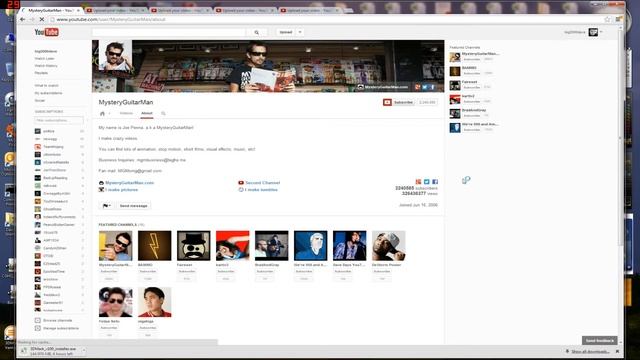Open My subscriptions in the sidebar
The width and height of the screenshot is (640, 360).
point(49,93)
